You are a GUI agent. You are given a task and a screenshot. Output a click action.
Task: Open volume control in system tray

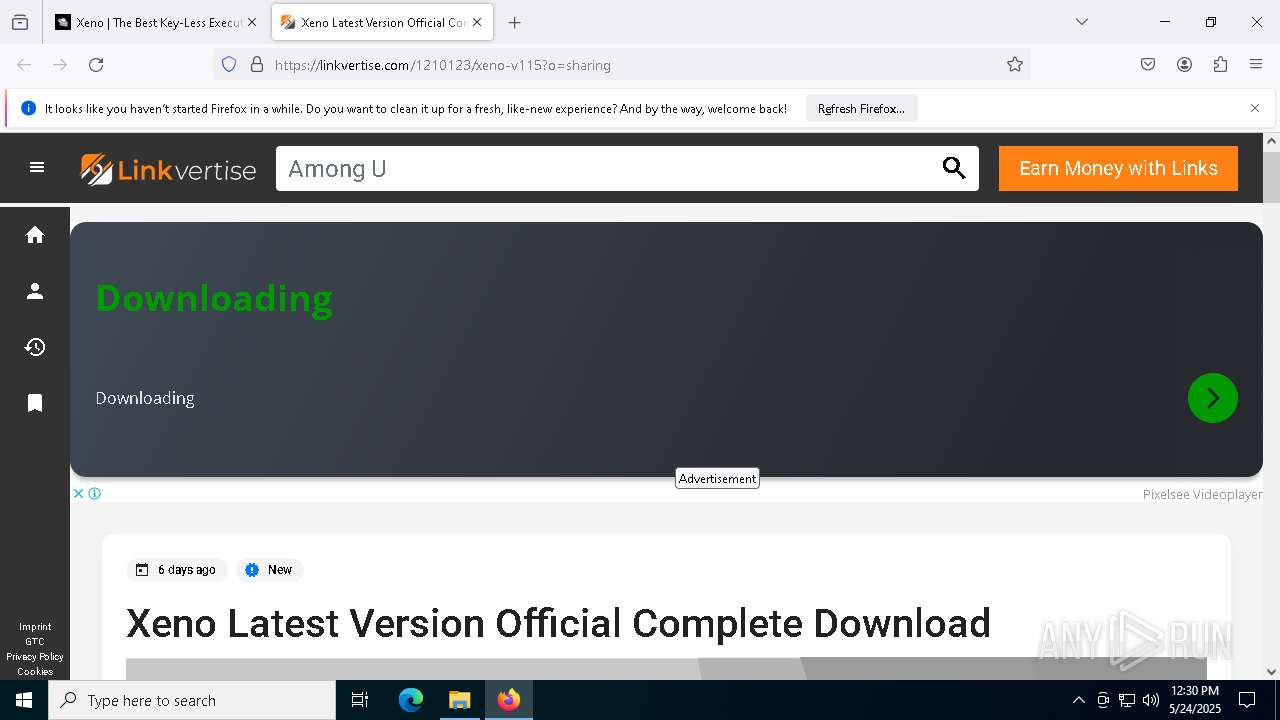coord(1151,700)
